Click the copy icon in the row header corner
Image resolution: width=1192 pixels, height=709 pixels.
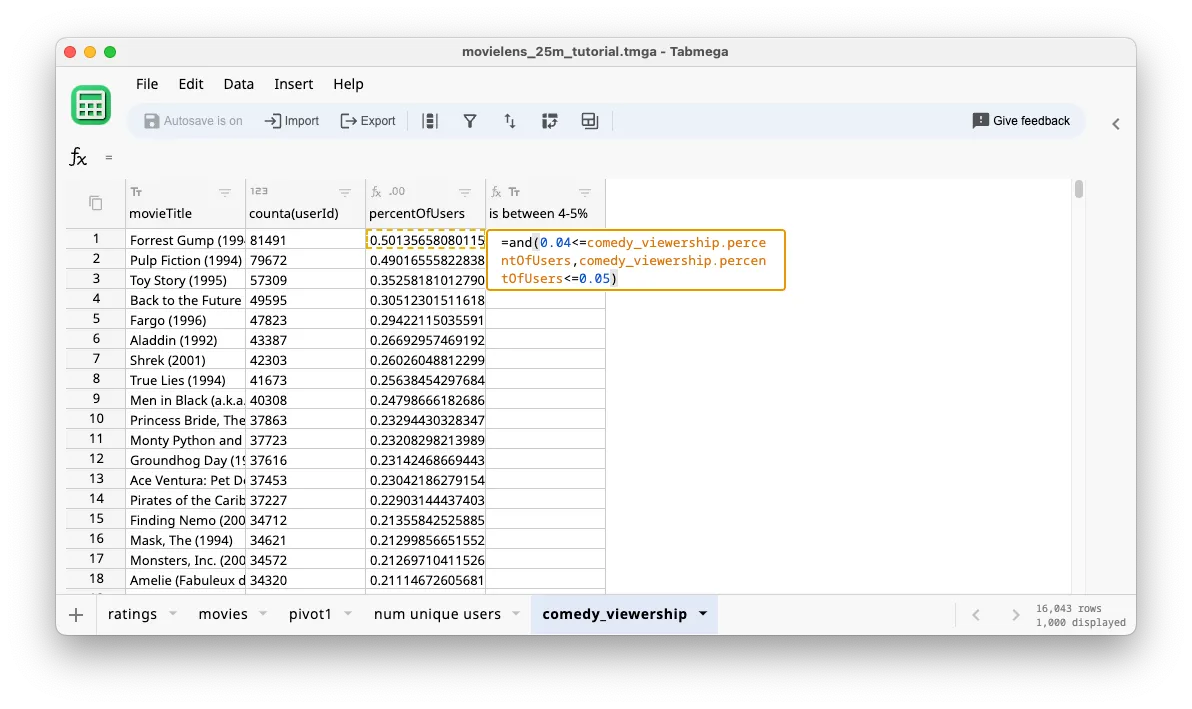pos(96,202)
